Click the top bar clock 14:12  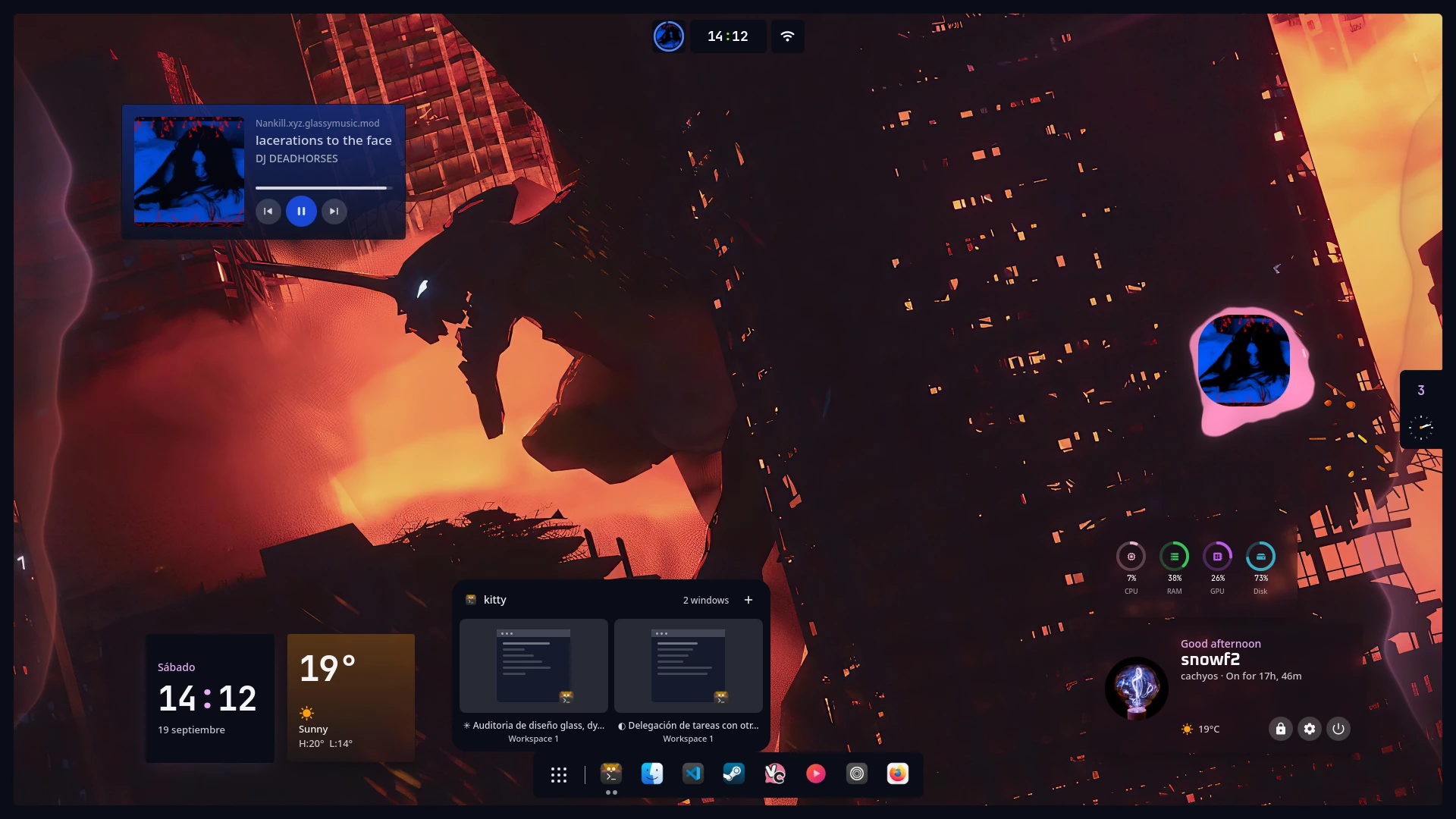728,36
